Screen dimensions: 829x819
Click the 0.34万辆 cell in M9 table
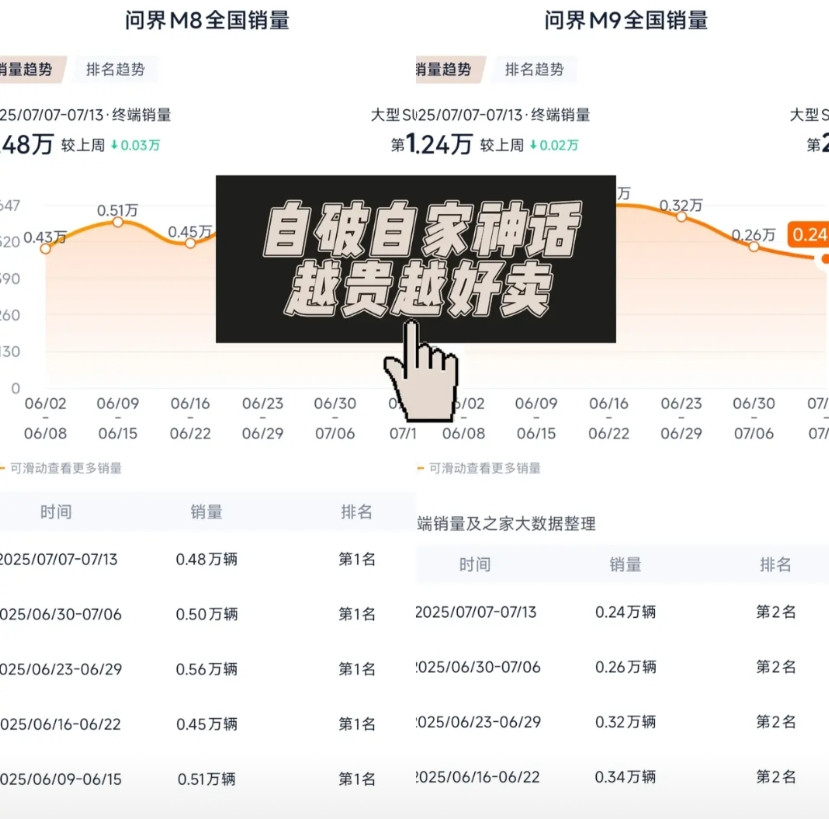coord(625,777)
